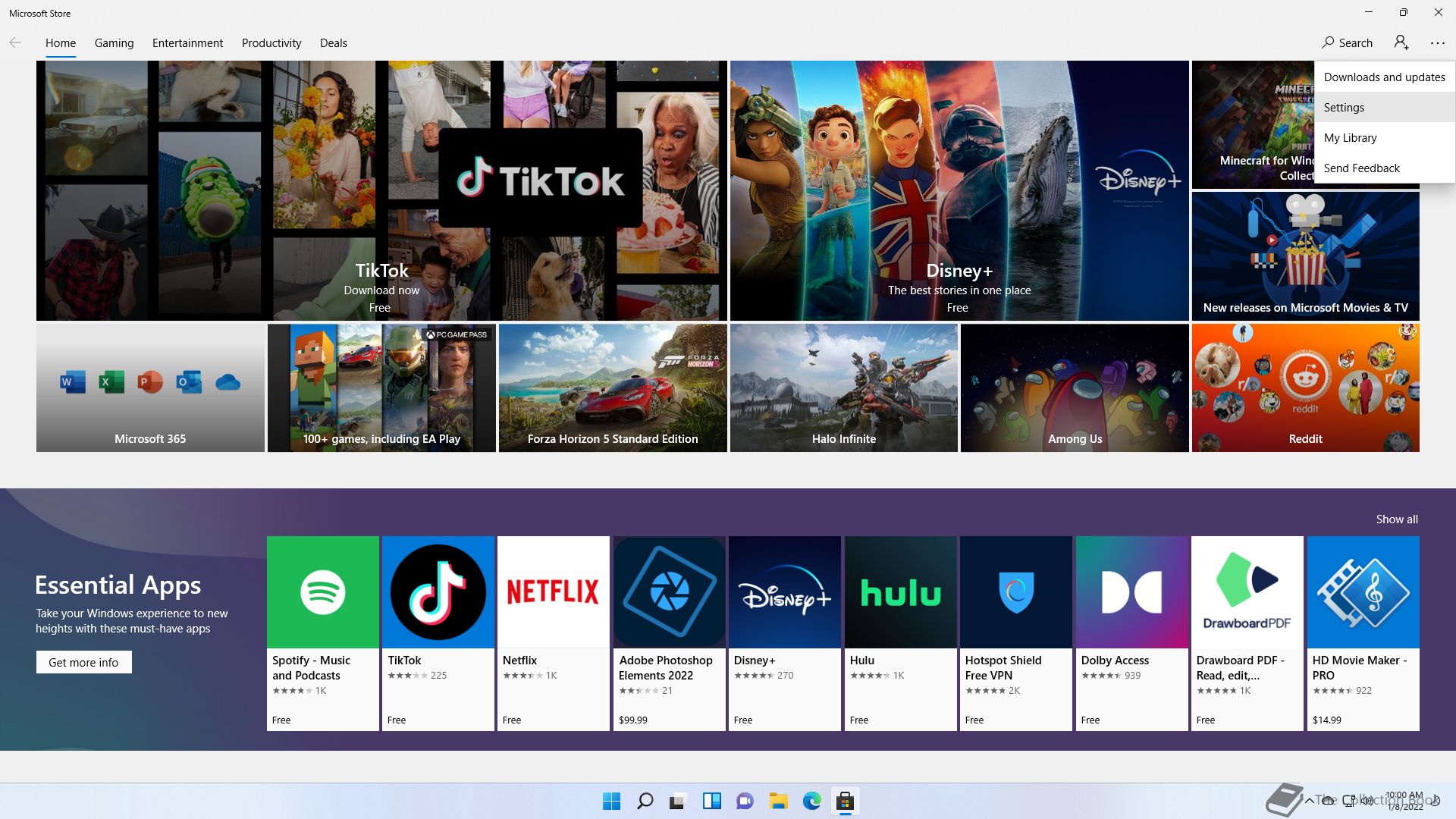Click 'Drawboard PDF - Read, edit,...' title

point(1241,667)
